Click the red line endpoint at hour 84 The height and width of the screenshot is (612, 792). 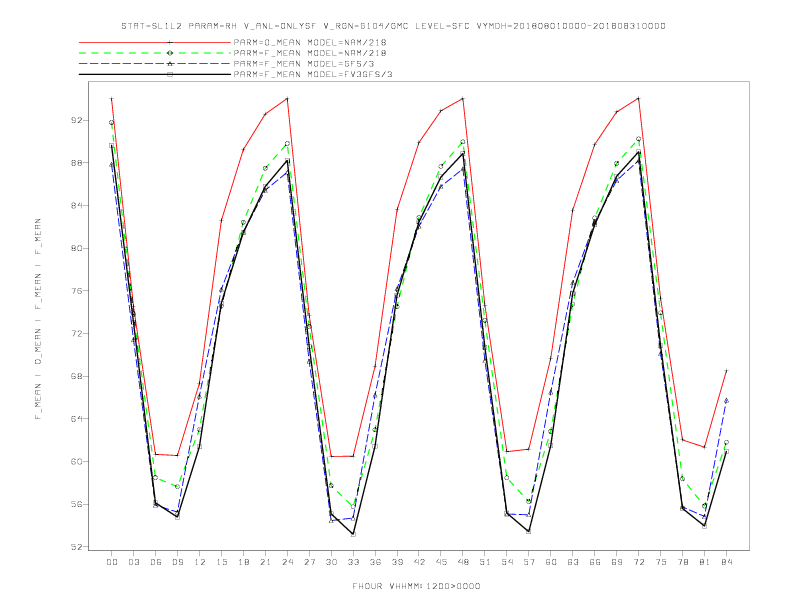tap(726, 371)
